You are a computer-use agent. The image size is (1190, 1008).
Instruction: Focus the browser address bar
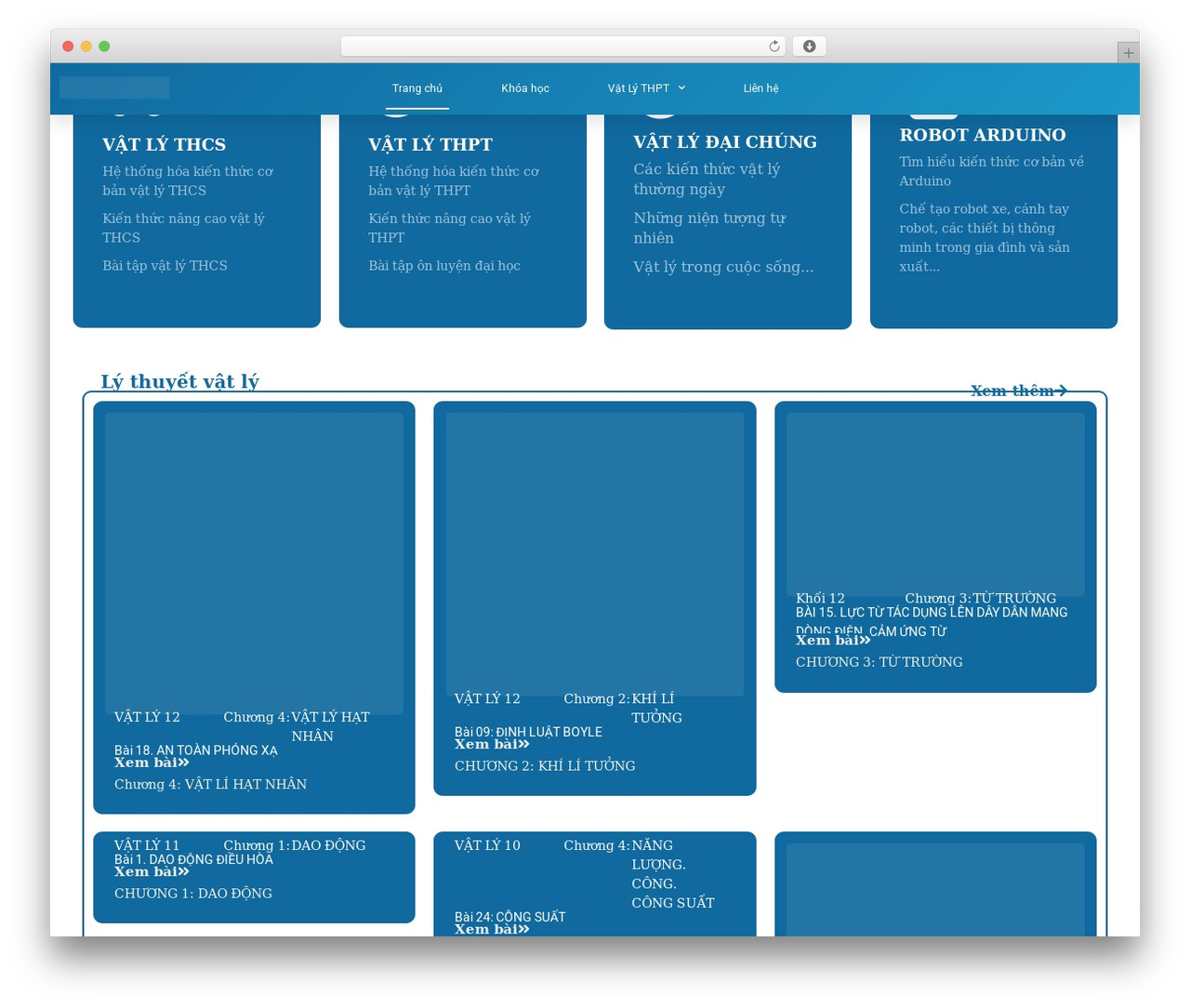click(x=563, y=46)
